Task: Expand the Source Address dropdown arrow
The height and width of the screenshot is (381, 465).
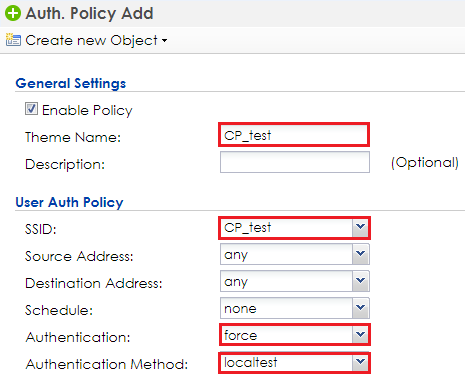Action: tap(360, 254)
